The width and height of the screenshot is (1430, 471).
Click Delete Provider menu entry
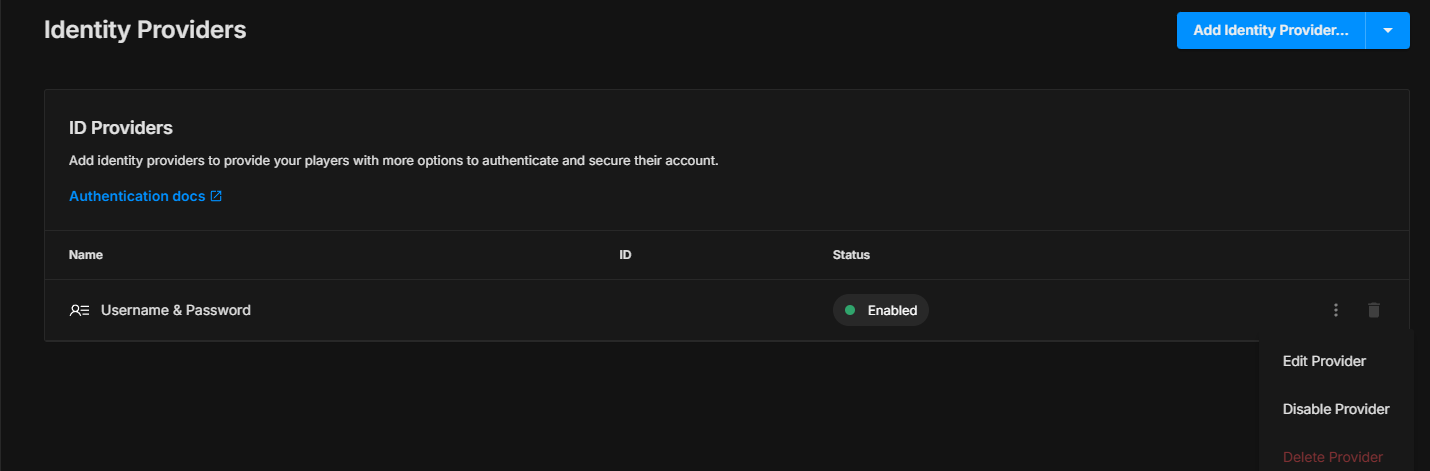point(1333,457)
